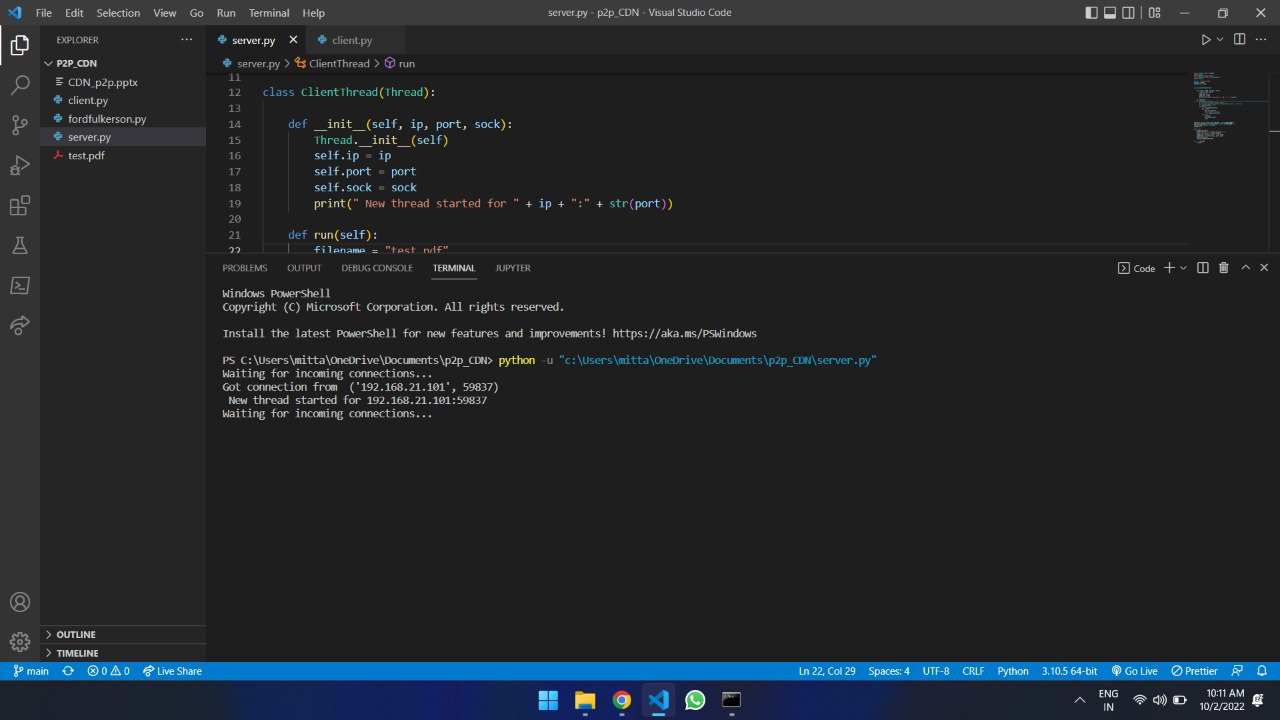Open Run button dropdown arrow

pyautogui.click(x=1219, y=40)
